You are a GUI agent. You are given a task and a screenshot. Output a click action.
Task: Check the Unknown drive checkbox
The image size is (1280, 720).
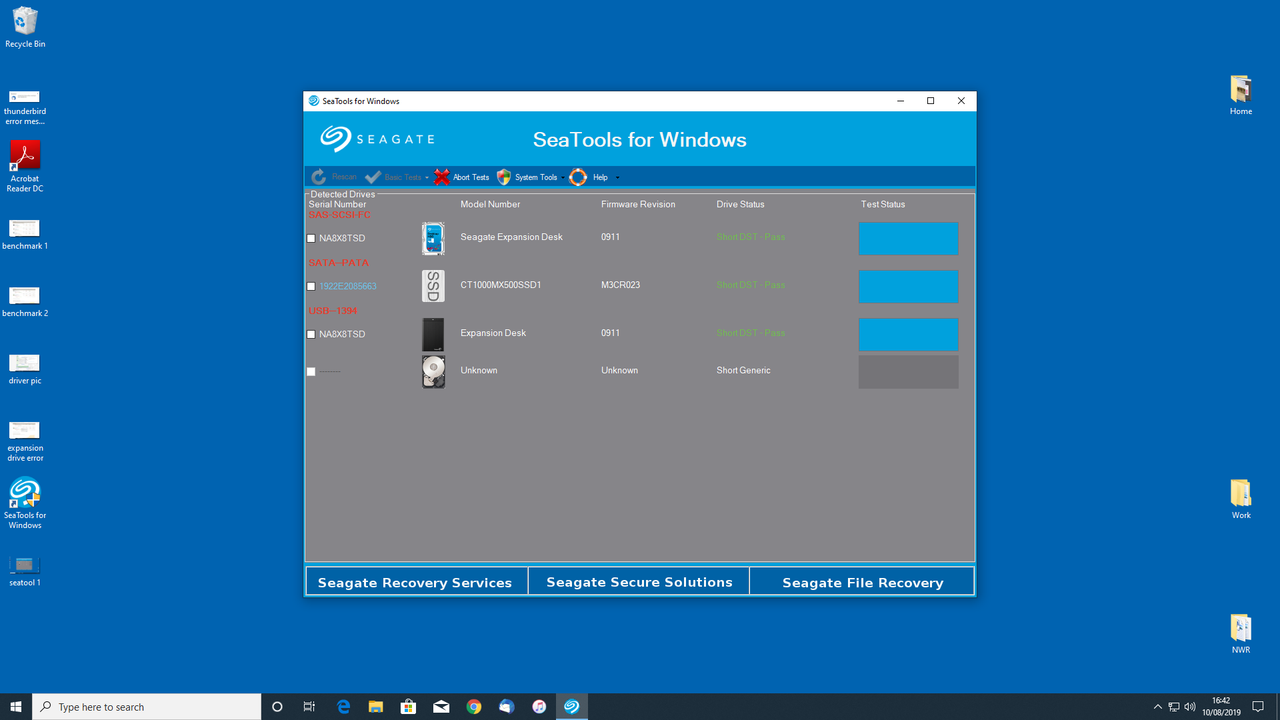tap(311, 372)
